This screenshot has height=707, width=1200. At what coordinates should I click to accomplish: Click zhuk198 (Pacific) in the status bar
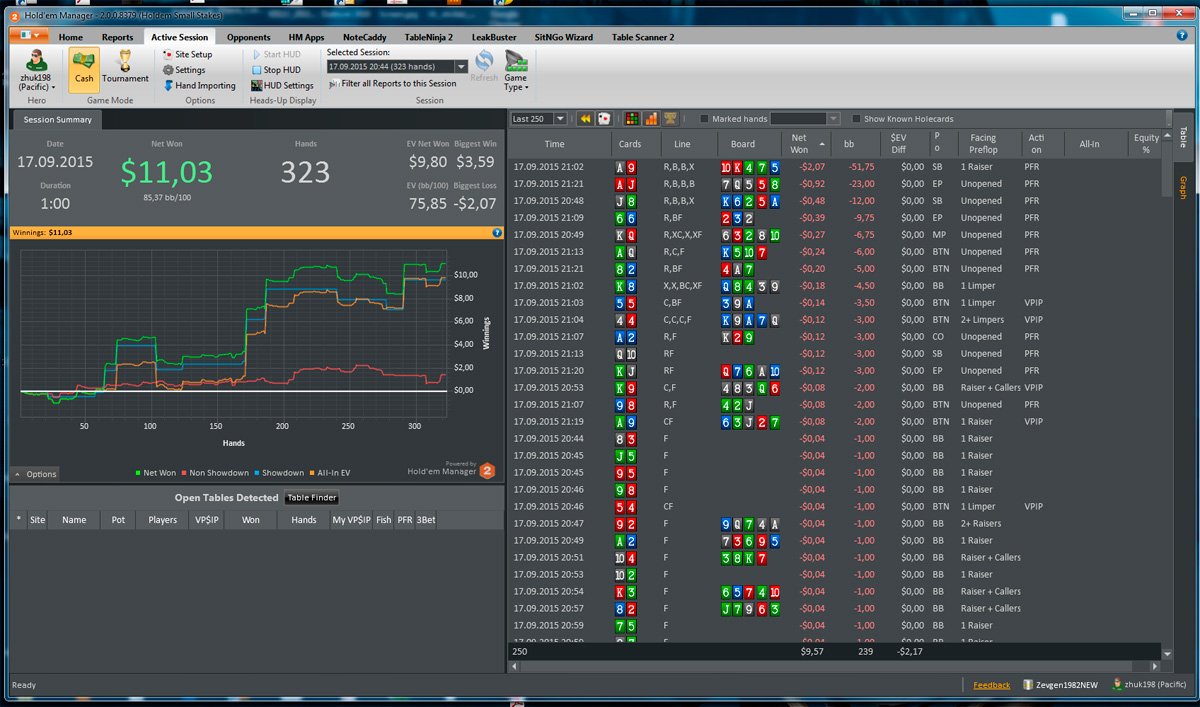pos(1148,685)
